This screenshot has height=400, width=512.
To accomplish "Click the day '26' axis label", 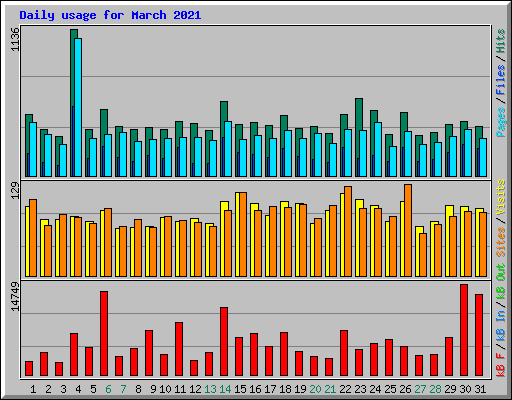I will pos(405,389).
